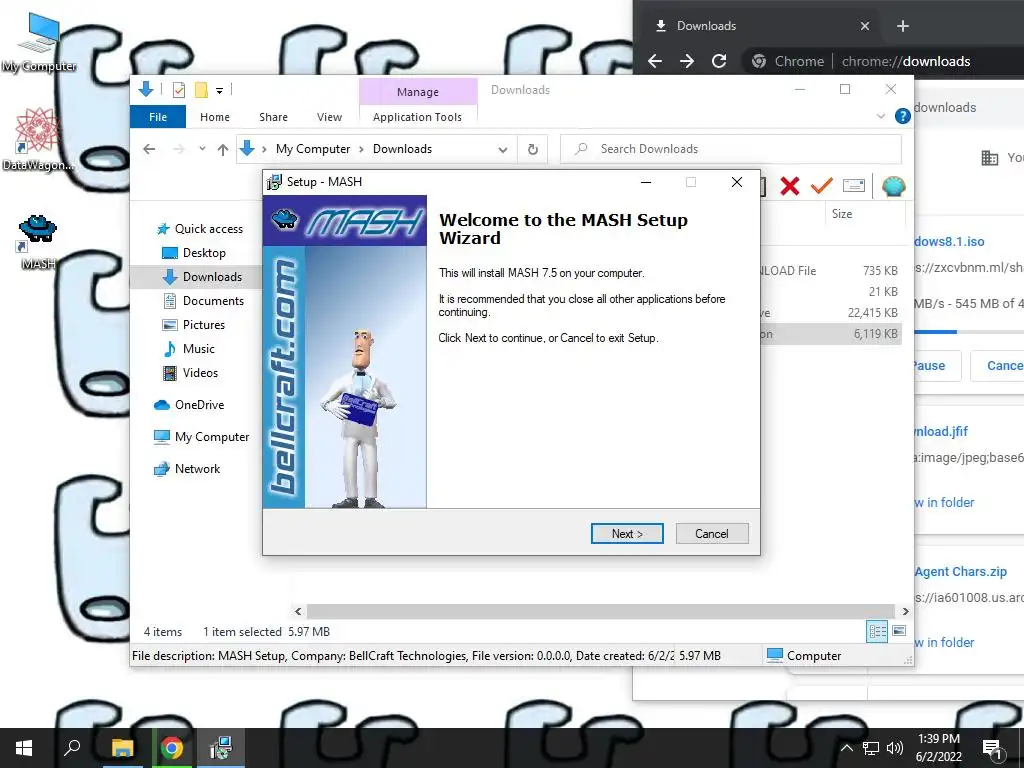Reload the Chrome downloads page

click(719, 61)
